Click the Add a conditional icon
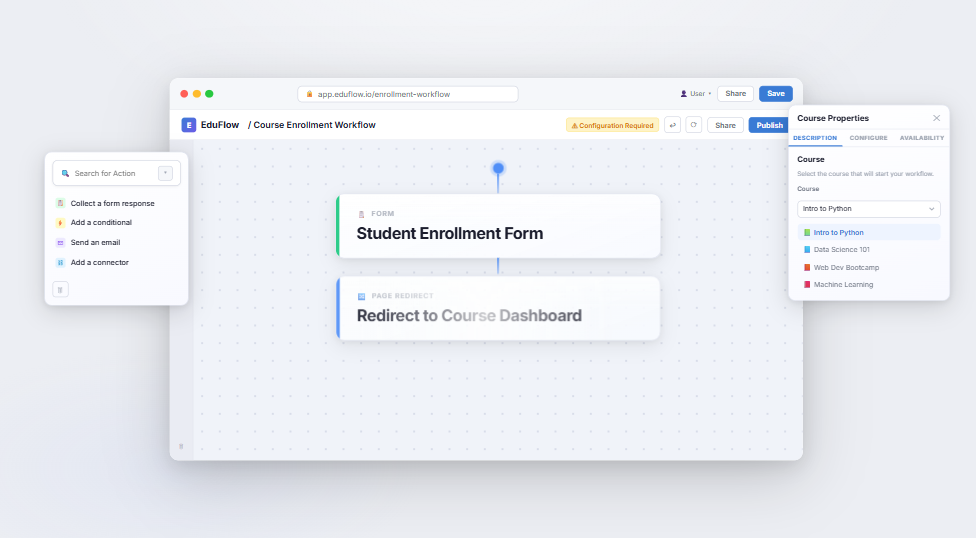This screenshot has width=976, height=538. pyautogui.click(x=60, y=222)
